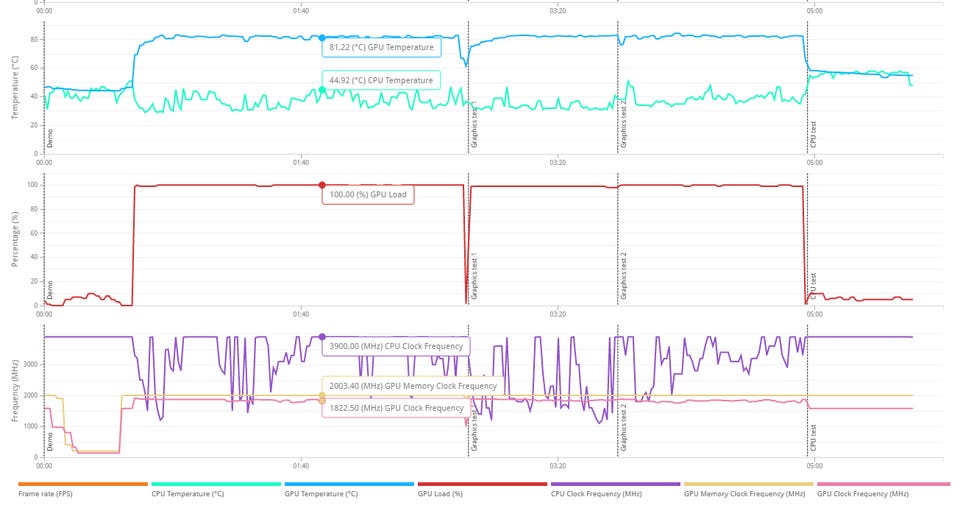Screen dimensions: 960x511
Task: Select the GPU Temperature data point marker
Action: click(x=322, y=38)
